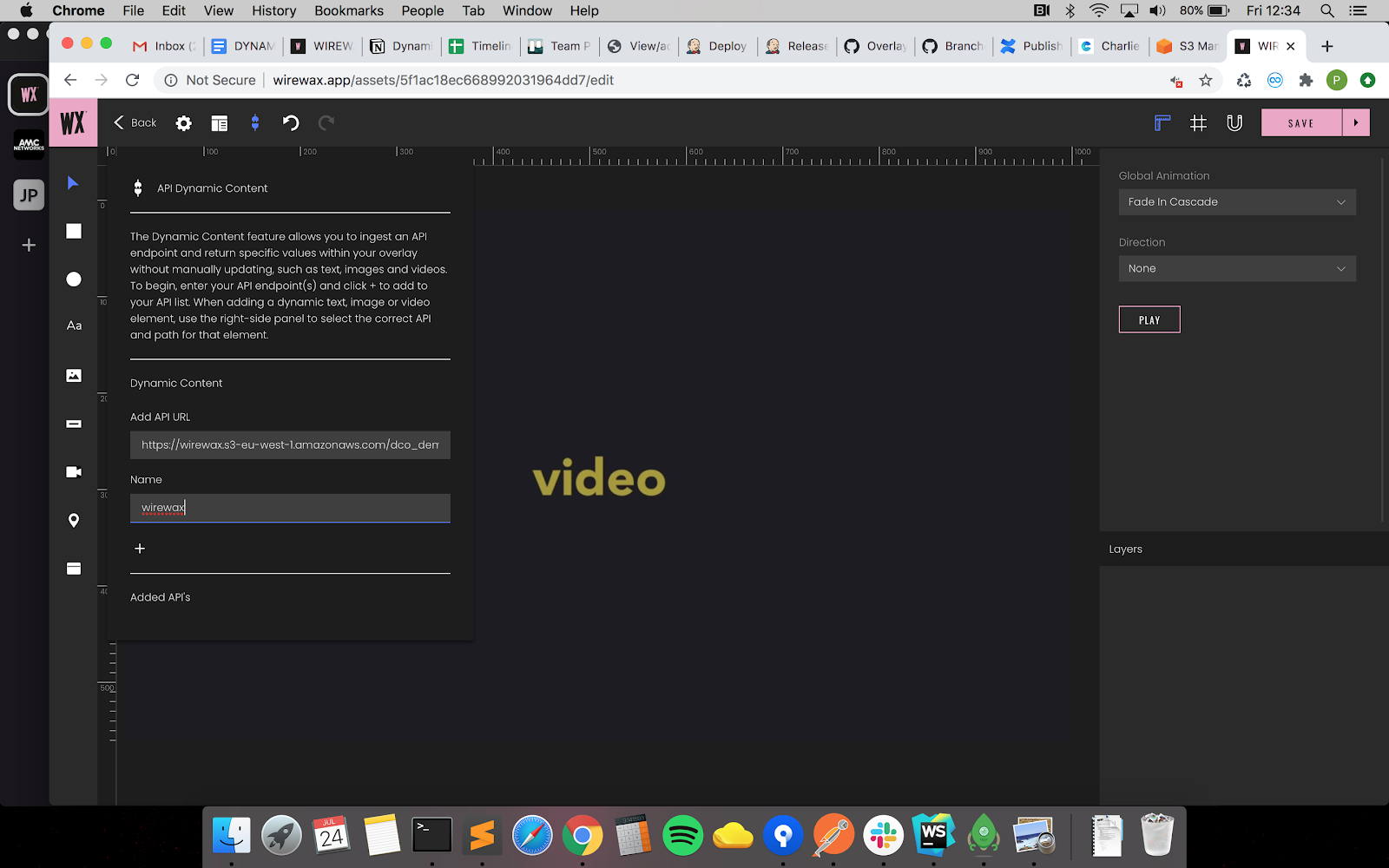Screen dimensions: 1389x868
Task: Click the Add API URL input field
Action: click(x=290, y=445)
